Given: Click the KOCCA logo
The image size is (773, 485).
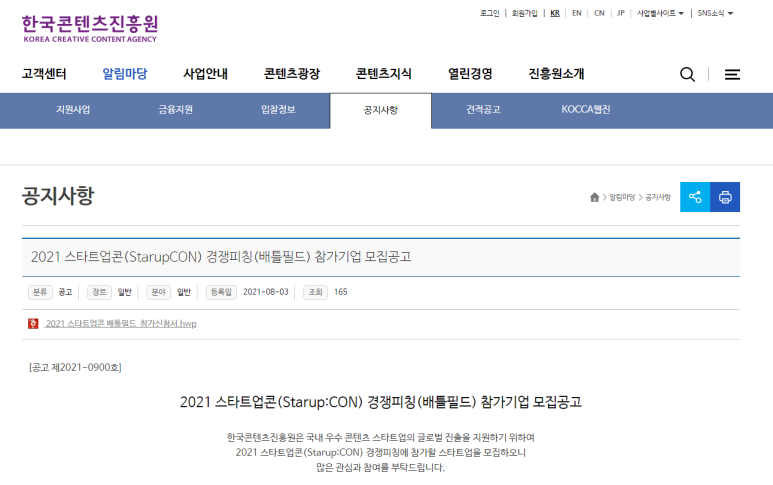Looking at the screenshot, I should pos(90,29).
